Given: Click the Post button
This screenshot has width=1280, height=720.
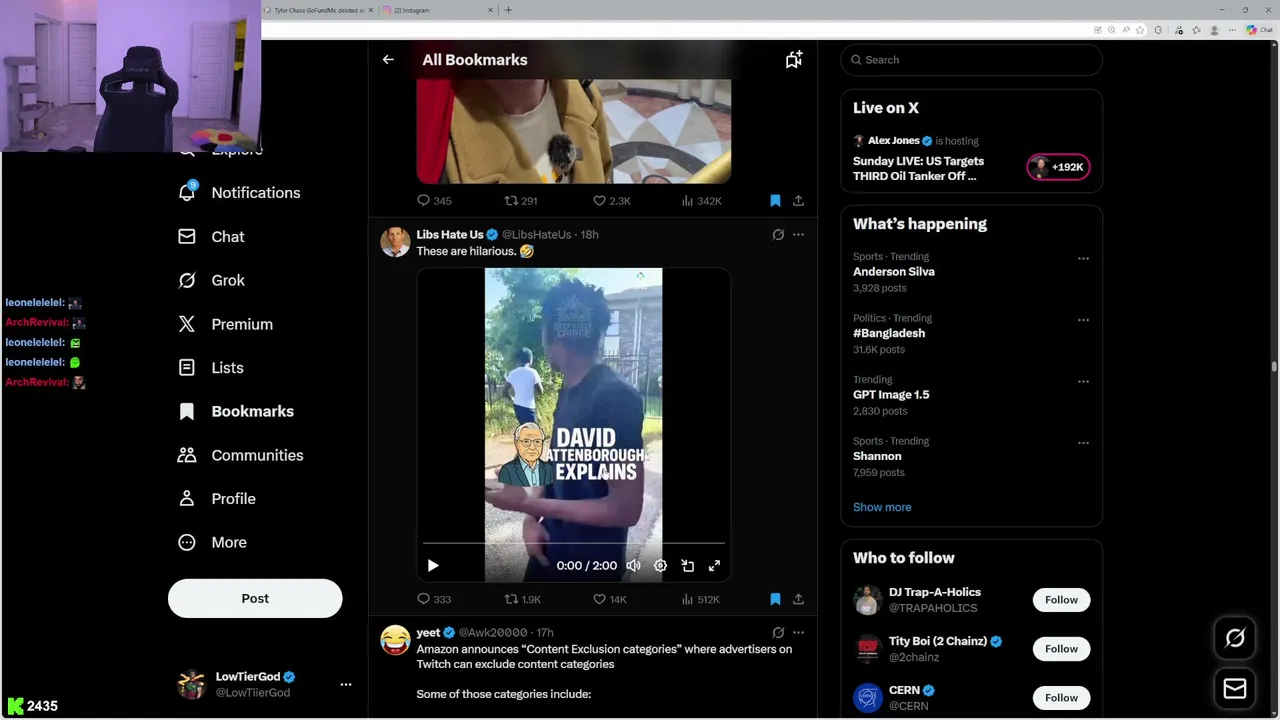Looking at the screenshot, I should point(255,598).
